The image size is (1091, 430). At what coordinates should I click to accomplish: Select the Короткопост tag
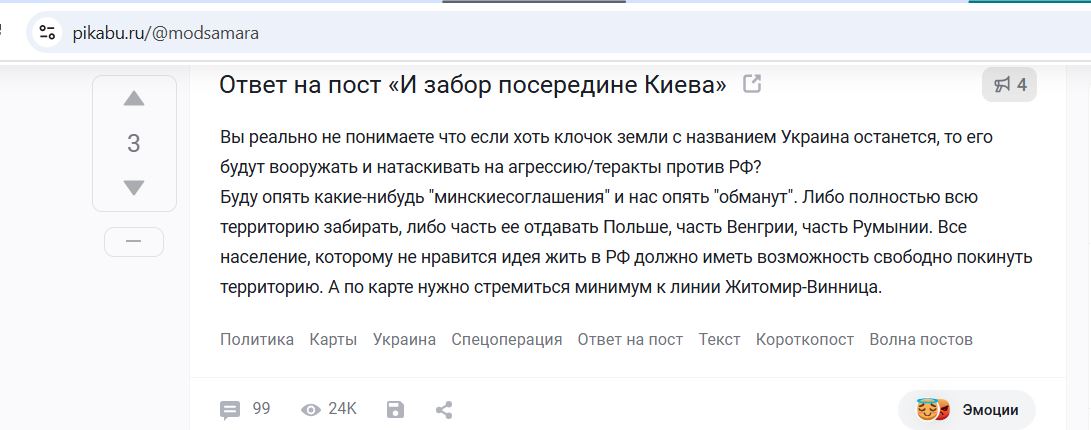tap(804, 340)
